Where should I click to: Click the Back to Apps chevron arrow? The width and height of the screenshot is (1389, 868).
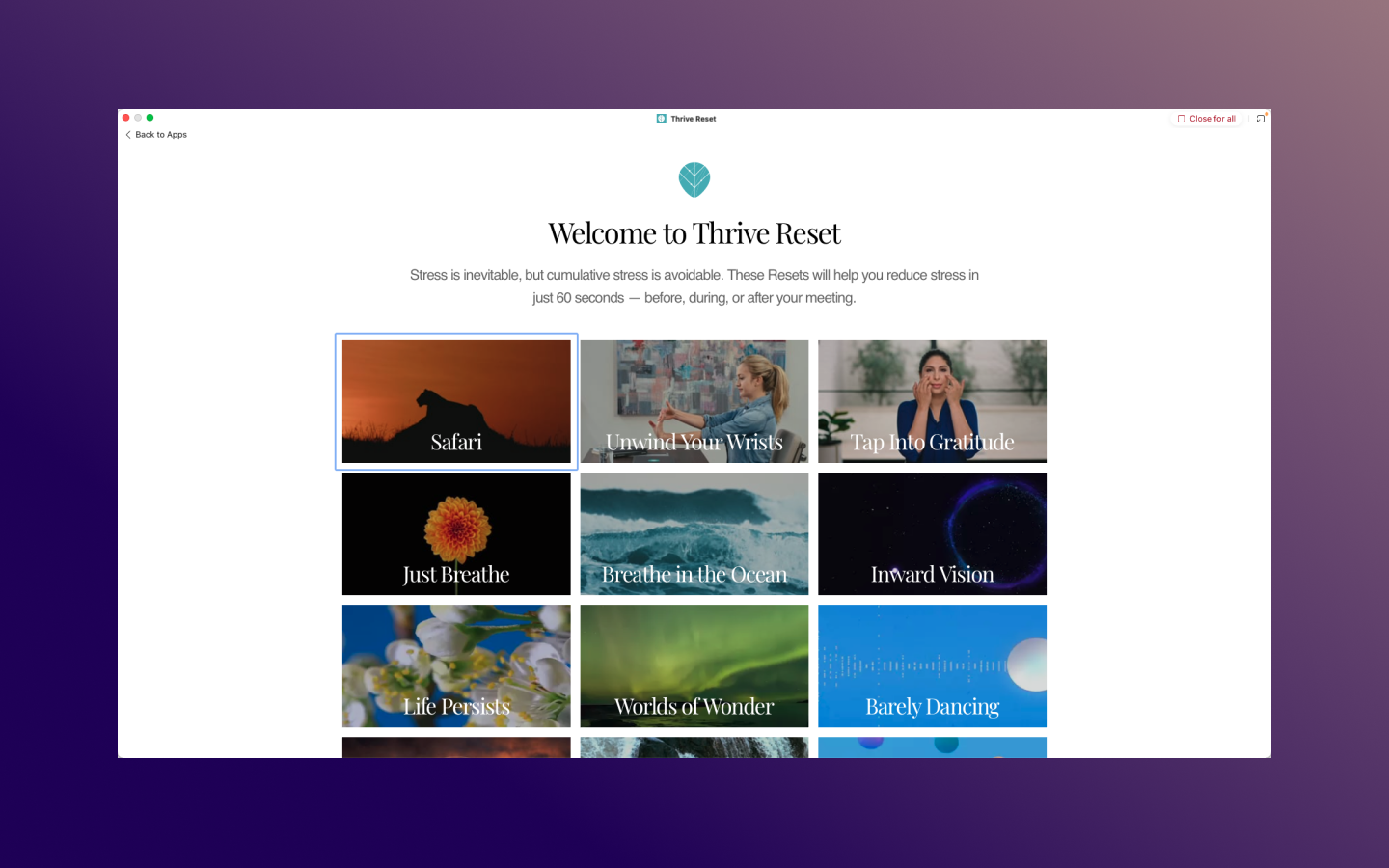[128, 135]
